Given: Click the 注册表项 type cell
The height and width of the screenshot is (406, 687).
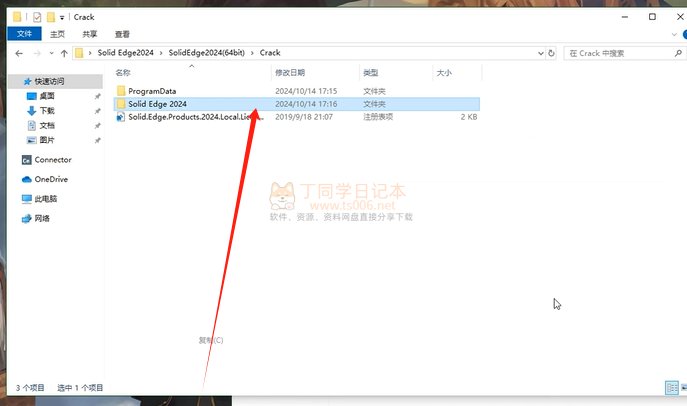Looking at the screenshot, I should tap(378, 117).
